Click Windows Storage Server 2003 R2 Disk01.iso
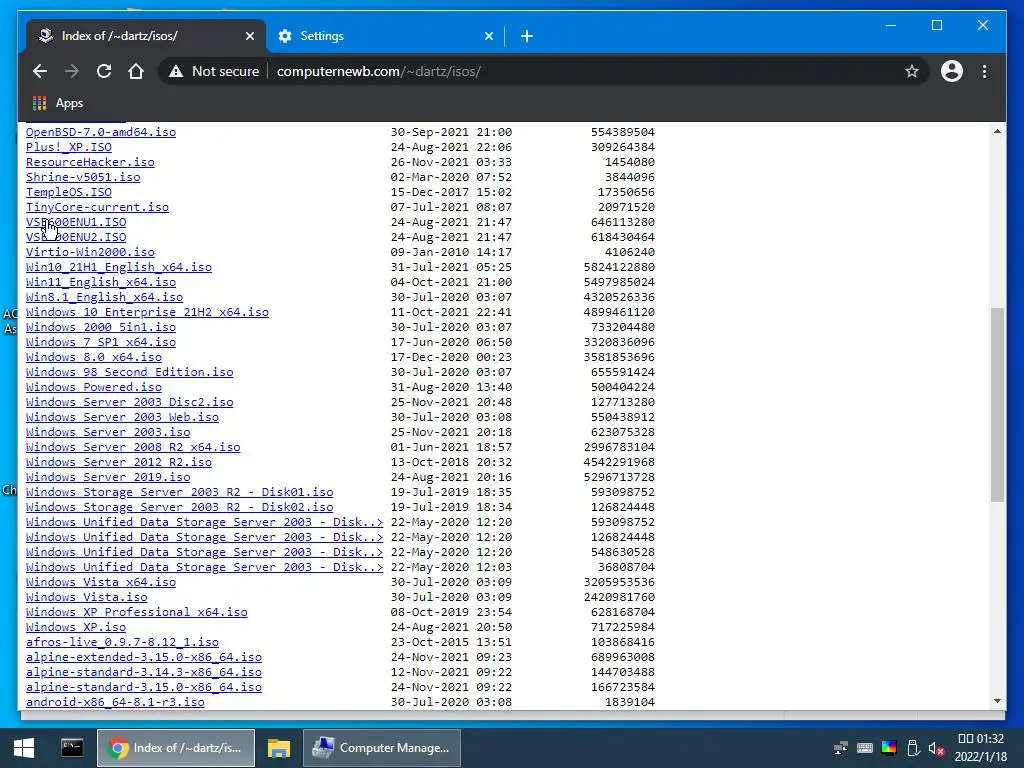The width and height of the screenshot is (1024, 768). pos(180,492)
